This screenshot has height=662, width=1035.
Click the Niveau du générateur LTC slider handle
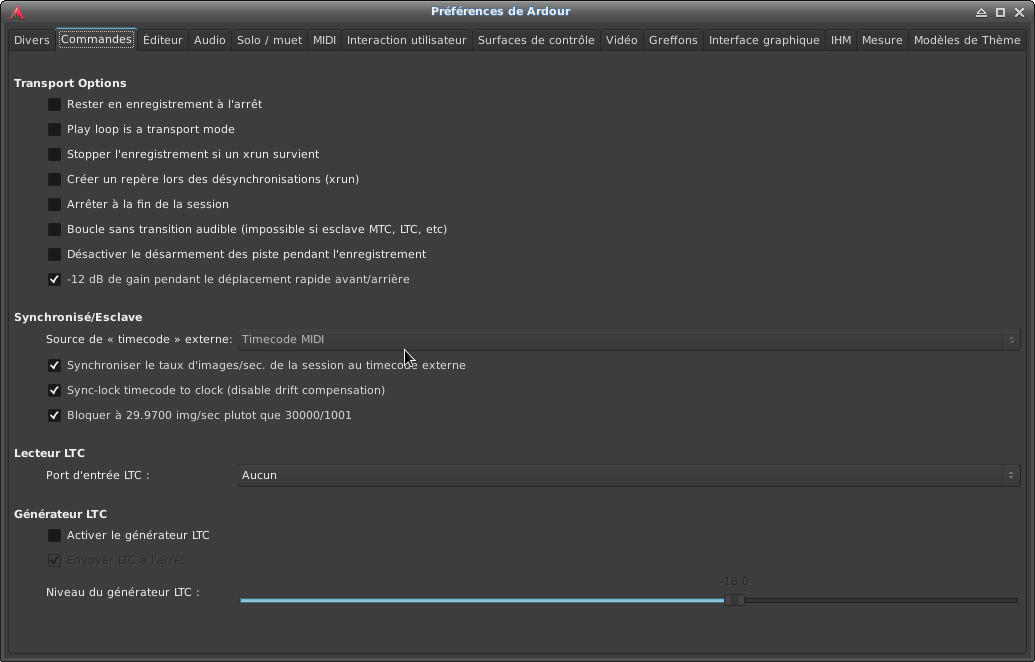734,601
